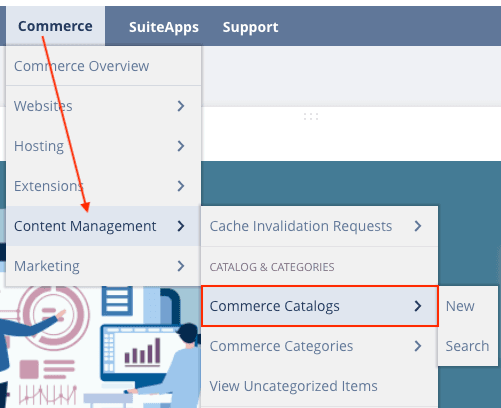This screenshot has width=501, height=408.
Task: Open View Uncategorized Items
Action: tap(319, 386)
